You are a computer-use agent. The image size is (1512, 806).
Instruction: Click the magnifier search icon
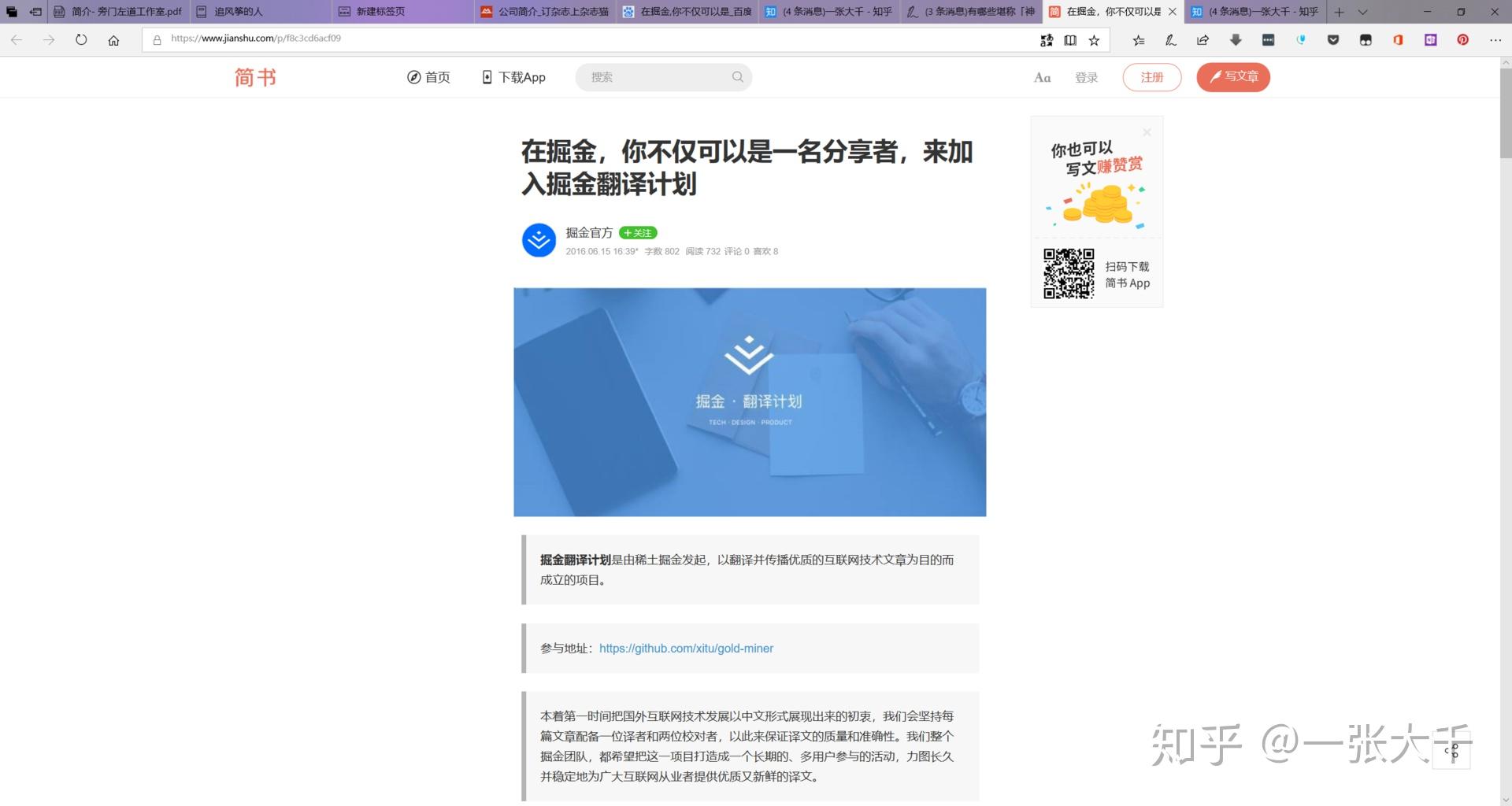pyautogui.click(x=738, y=77)
